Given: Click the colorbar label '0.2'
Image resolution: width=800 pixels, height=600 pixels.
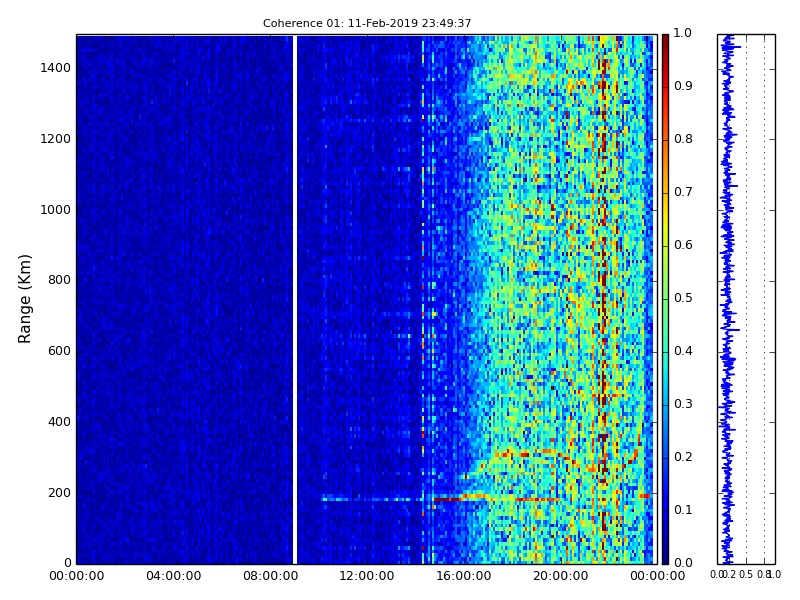Looking at the screenshot, I should [x=683, y=457].
